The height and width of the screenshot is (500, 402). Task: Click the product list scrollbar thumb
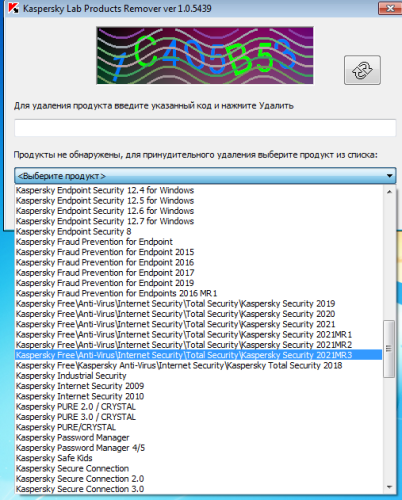point(389,349)
